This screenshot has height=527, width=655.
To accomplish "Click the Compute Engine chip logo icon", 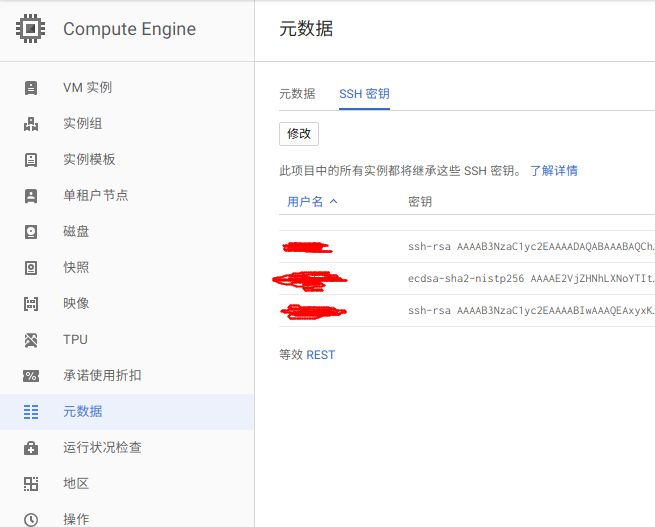I will [x=30, y=29].
